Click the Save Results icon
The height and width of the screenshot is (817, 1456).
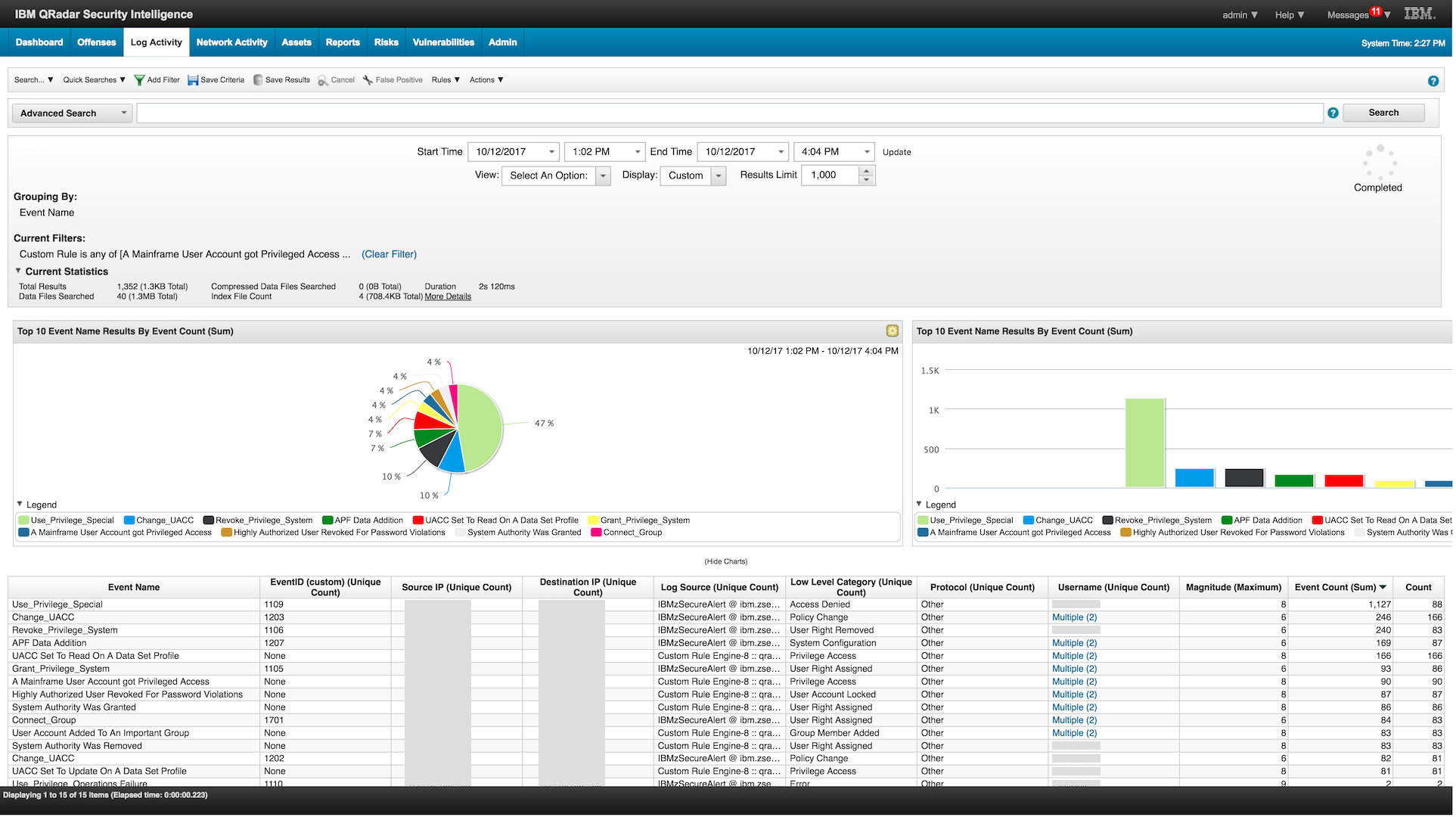(258, 80)
